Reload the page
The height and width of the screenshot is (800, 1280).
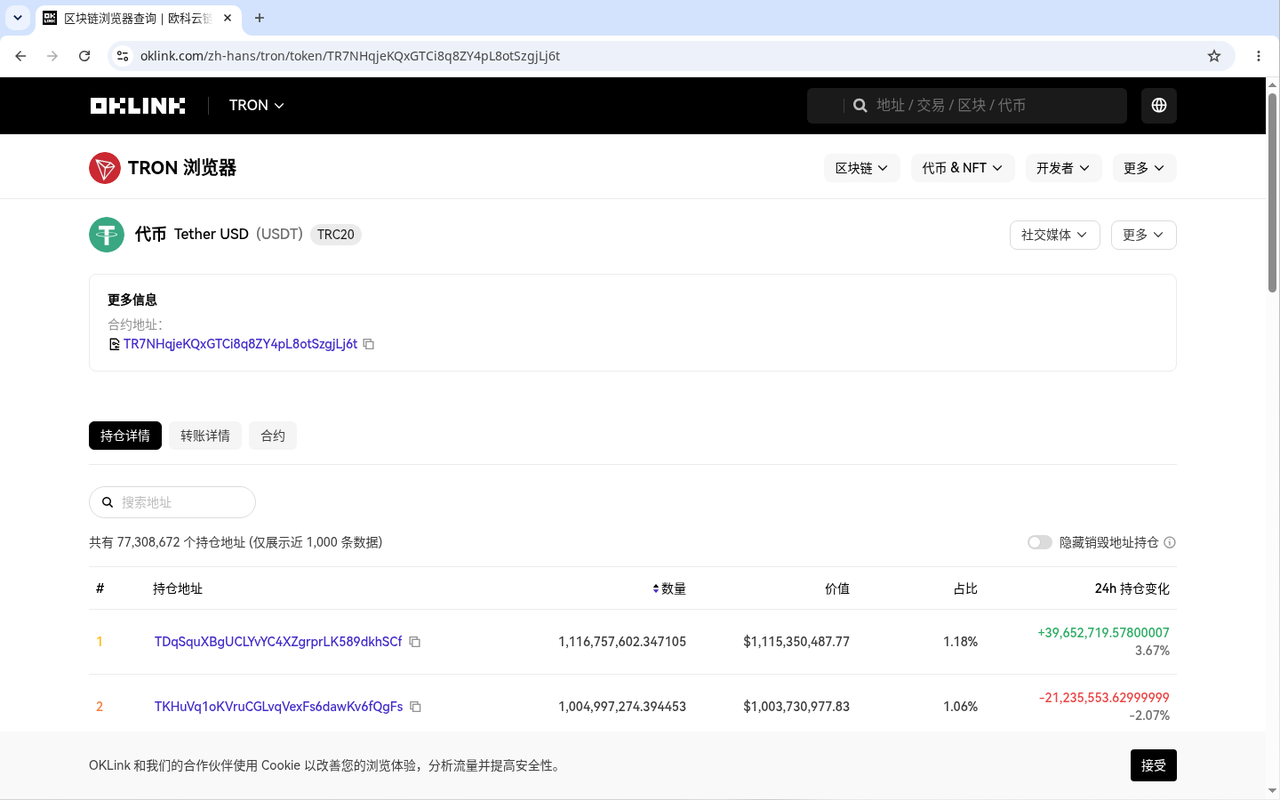[85, 56]
